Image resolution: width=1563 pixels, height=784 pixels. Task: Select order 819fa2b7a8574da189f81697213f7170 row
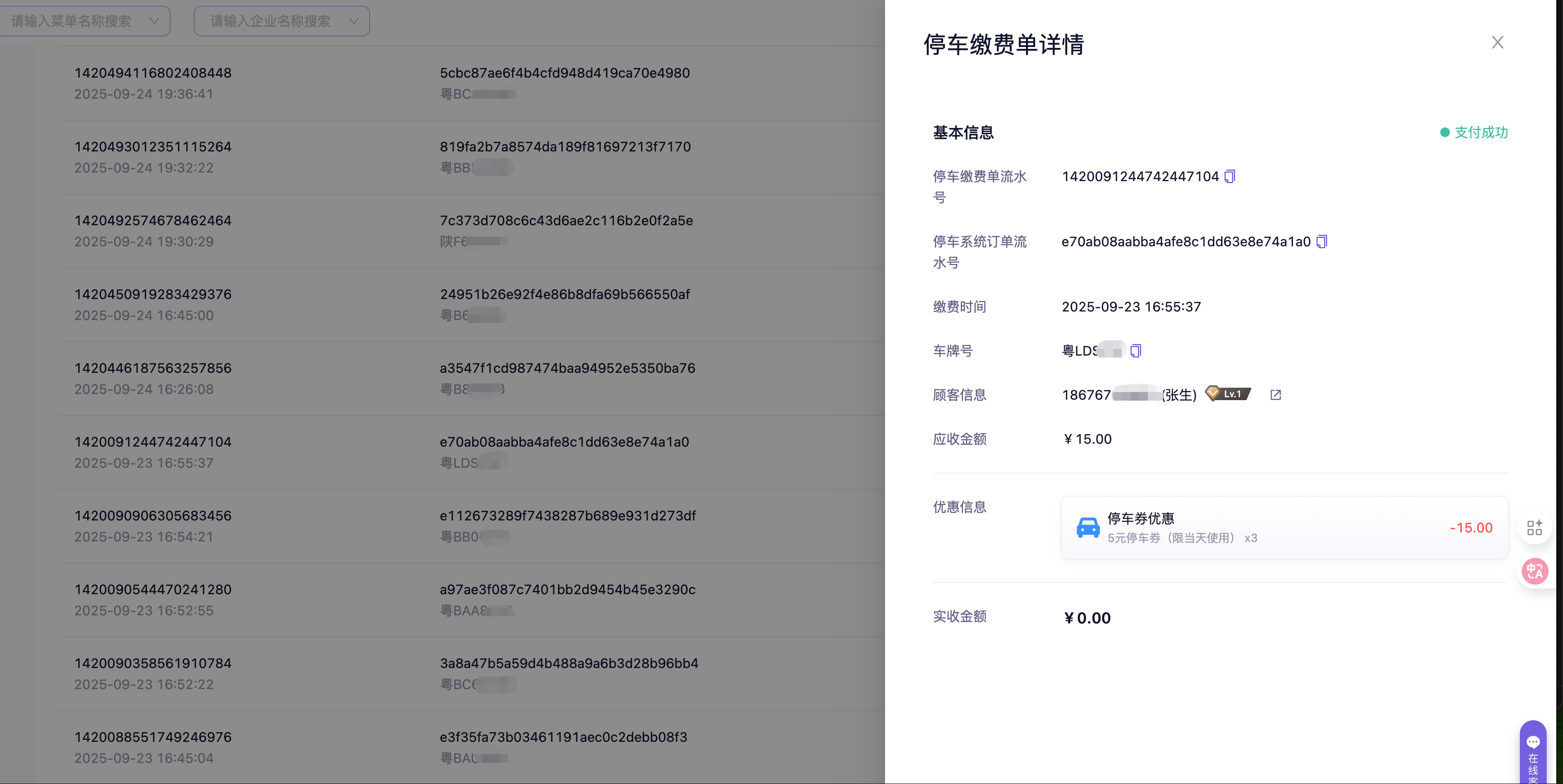tap(565, 147)
